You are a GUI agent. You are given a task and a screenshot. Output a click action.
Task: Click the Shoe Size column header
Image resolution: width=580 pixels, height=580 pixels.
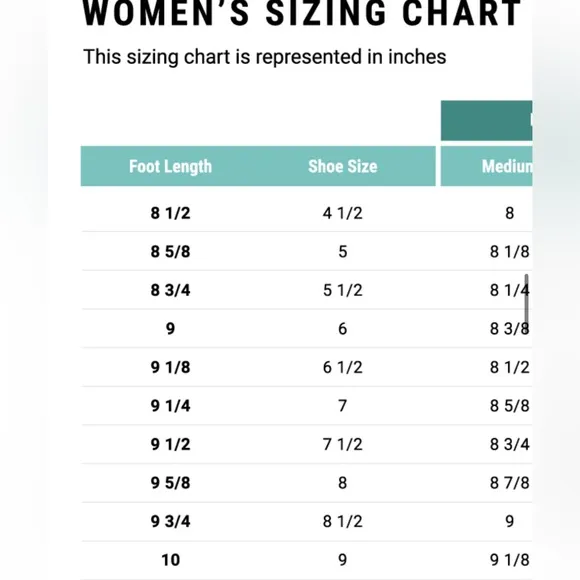tap(343, 166)
